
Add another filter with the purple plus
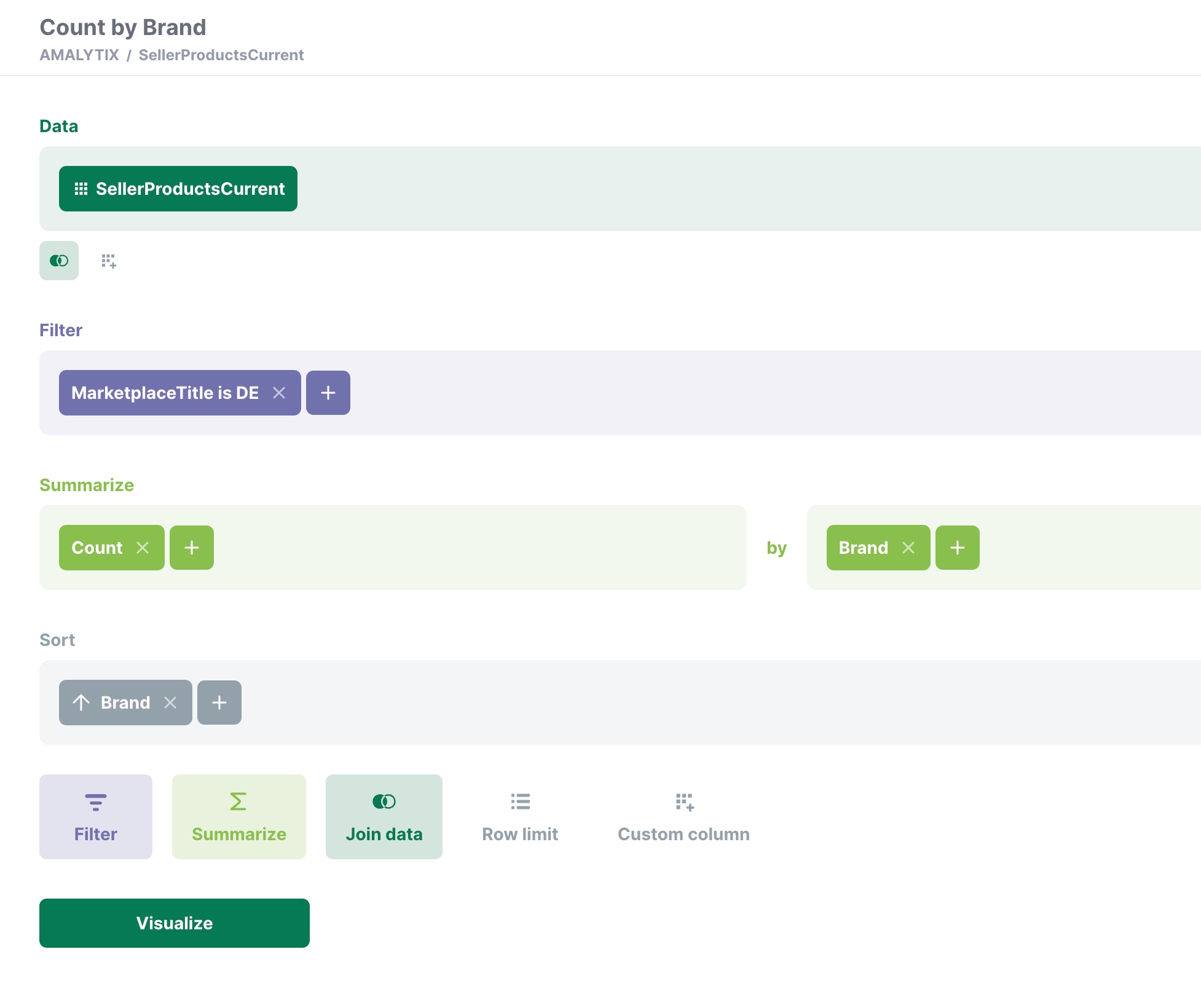tap(328, 393)
